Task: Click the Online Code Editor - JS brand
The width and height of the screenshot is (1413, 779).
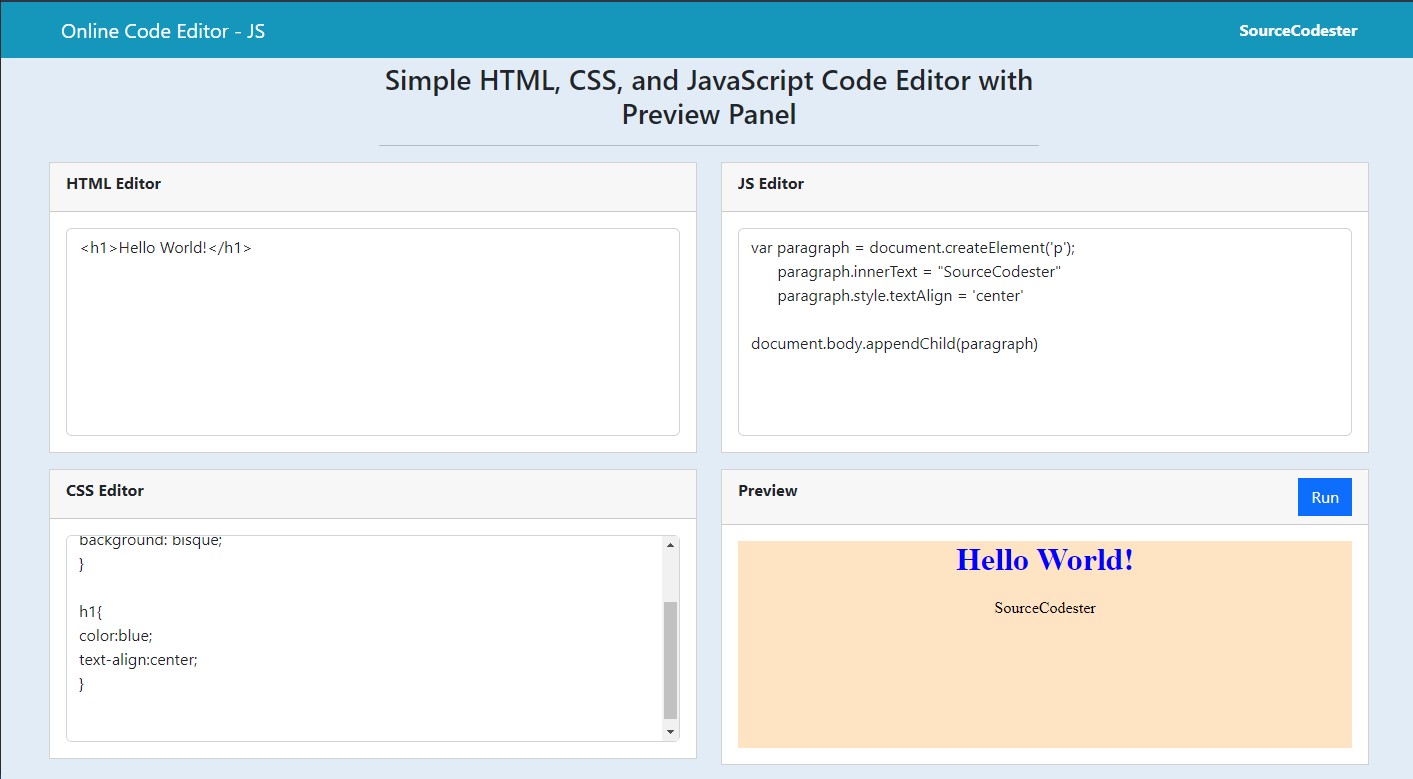Action: tap(162, 30)
